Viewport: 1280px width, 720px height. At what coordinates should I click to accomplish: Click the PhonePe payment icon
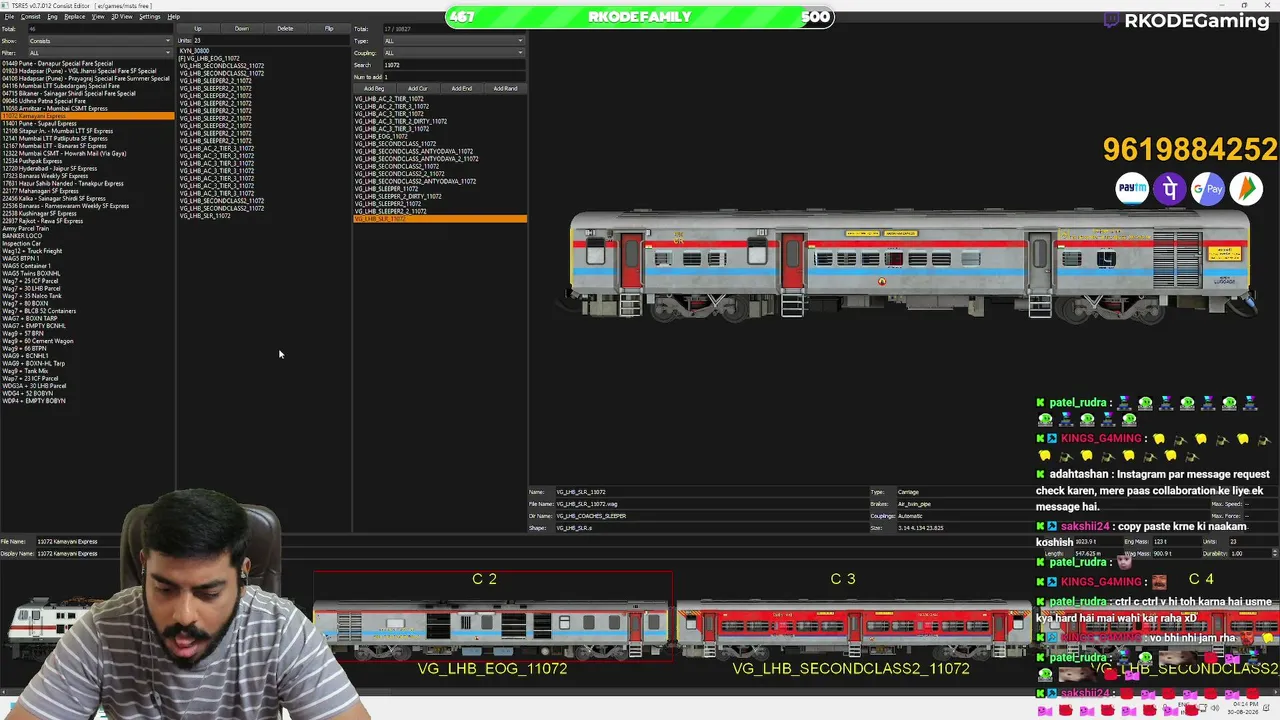tap(1170, 188)
